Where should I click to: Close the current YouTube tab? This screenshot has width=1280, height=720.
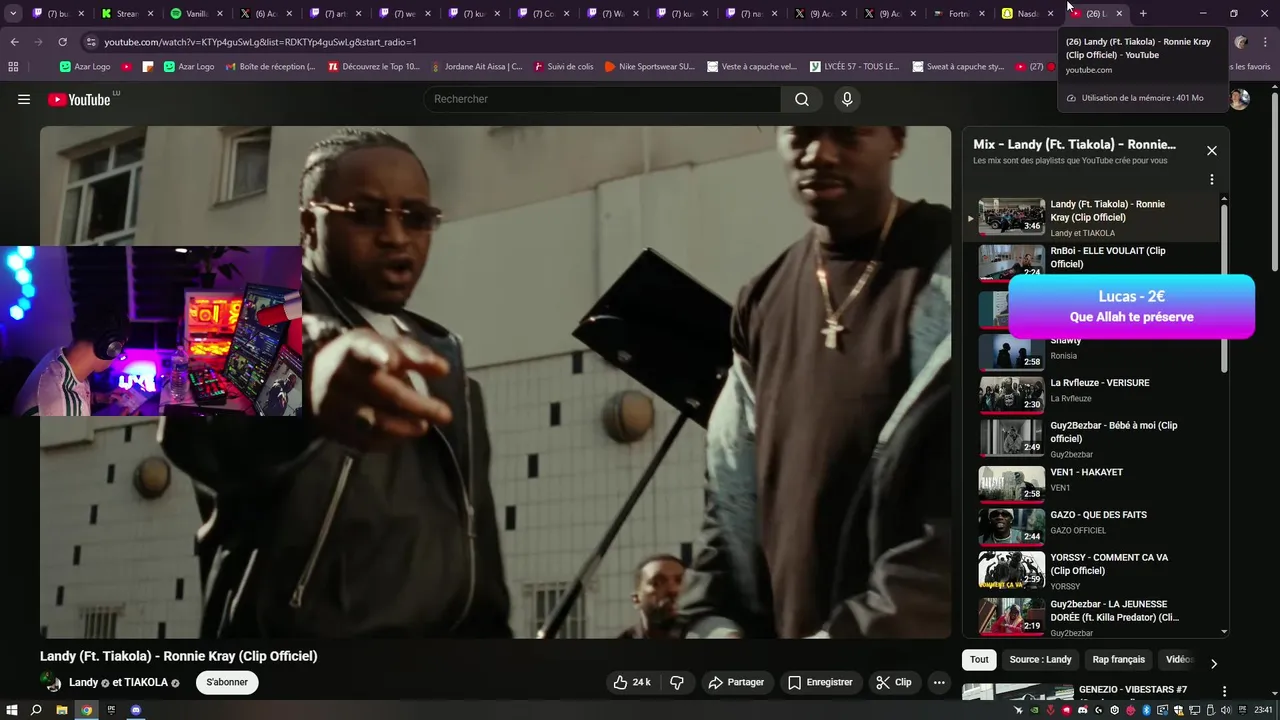(1119, 14)
